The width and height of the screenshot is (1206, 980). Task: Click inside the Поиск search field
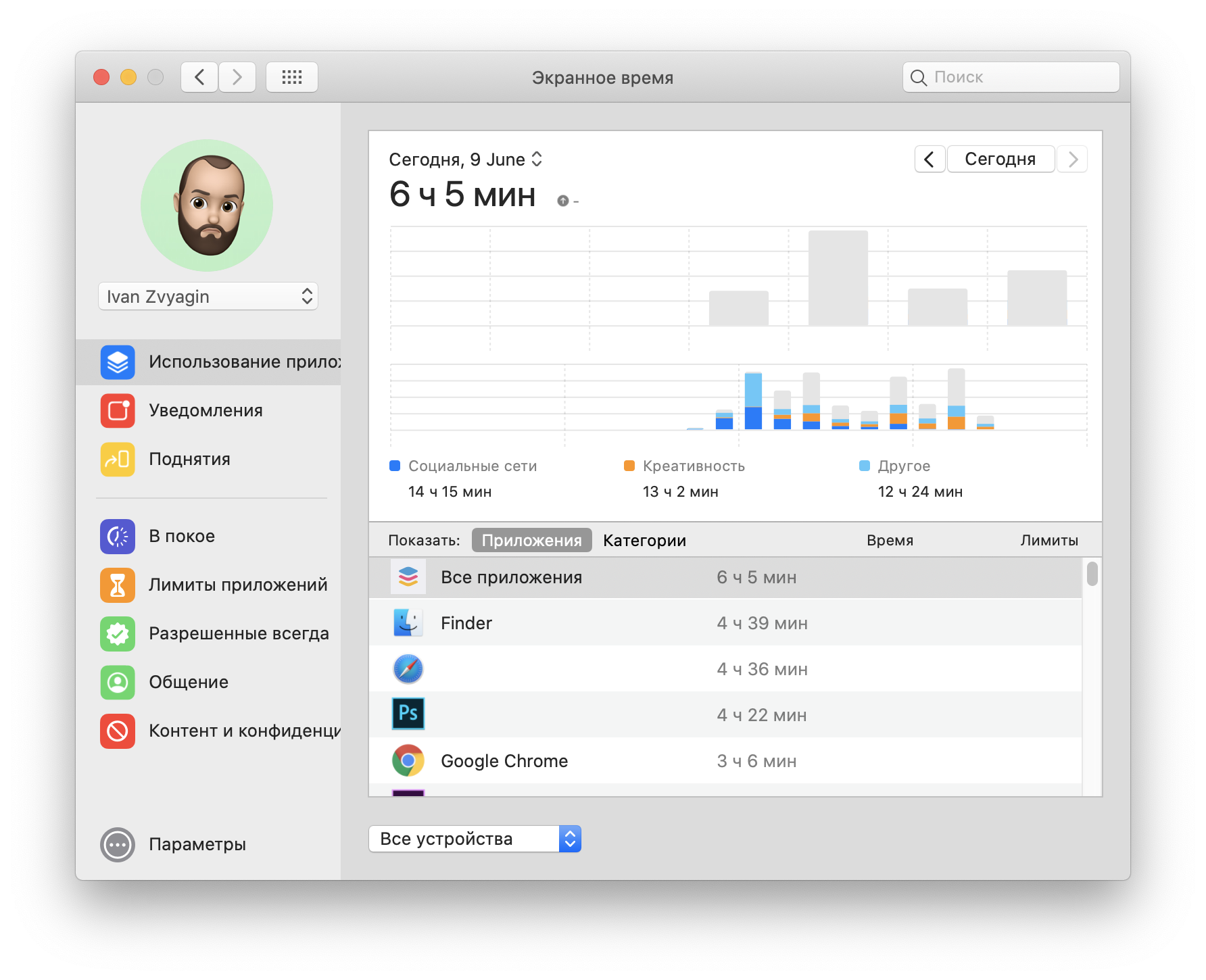1010,77
